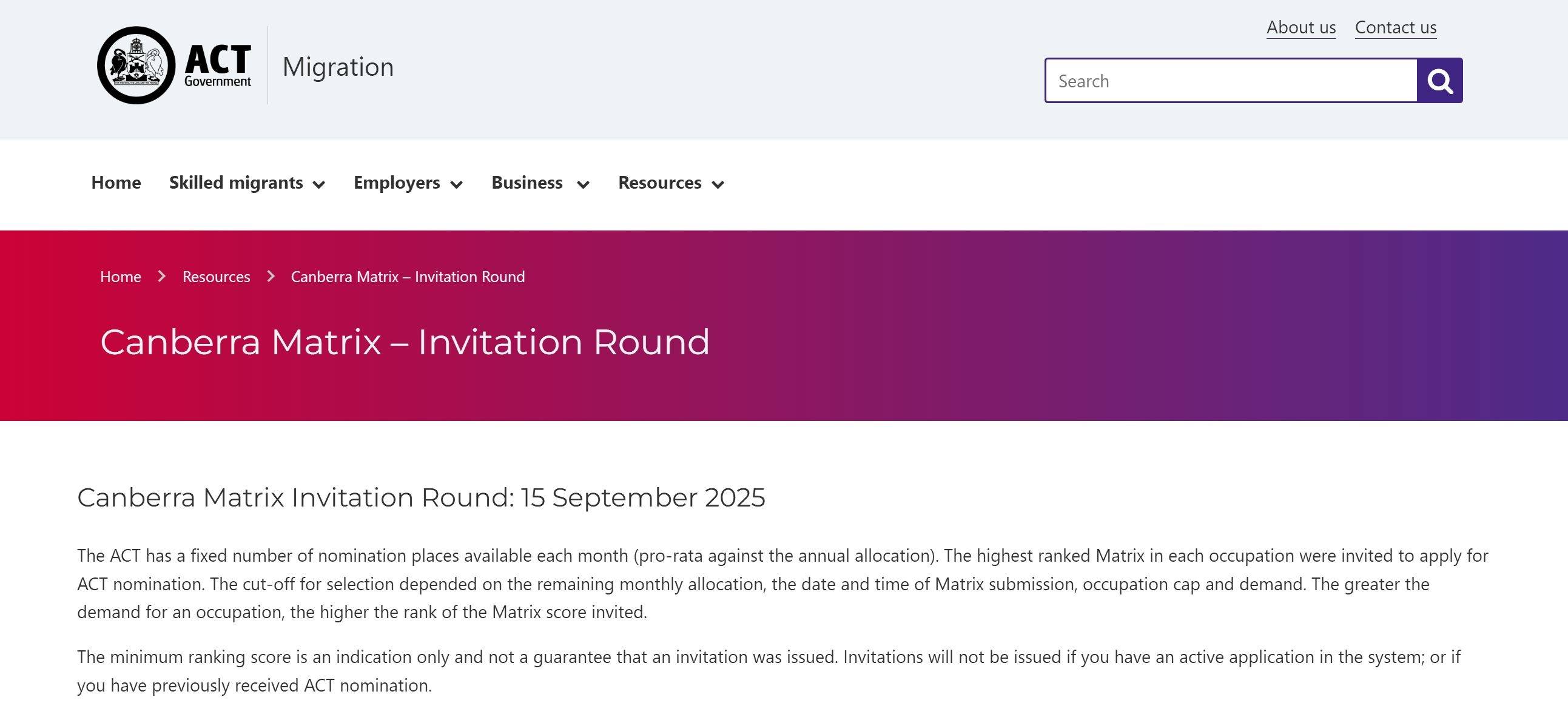The height and width of the screenshot is (717, 1568).
Task: Open the Employers menu label
Action: coord(397,183)
